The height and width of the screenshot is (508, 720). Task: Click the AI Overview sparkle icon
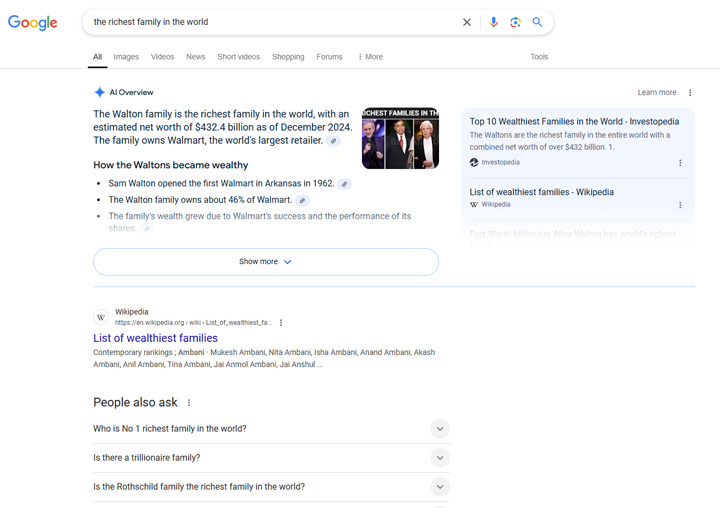point(99,92)
